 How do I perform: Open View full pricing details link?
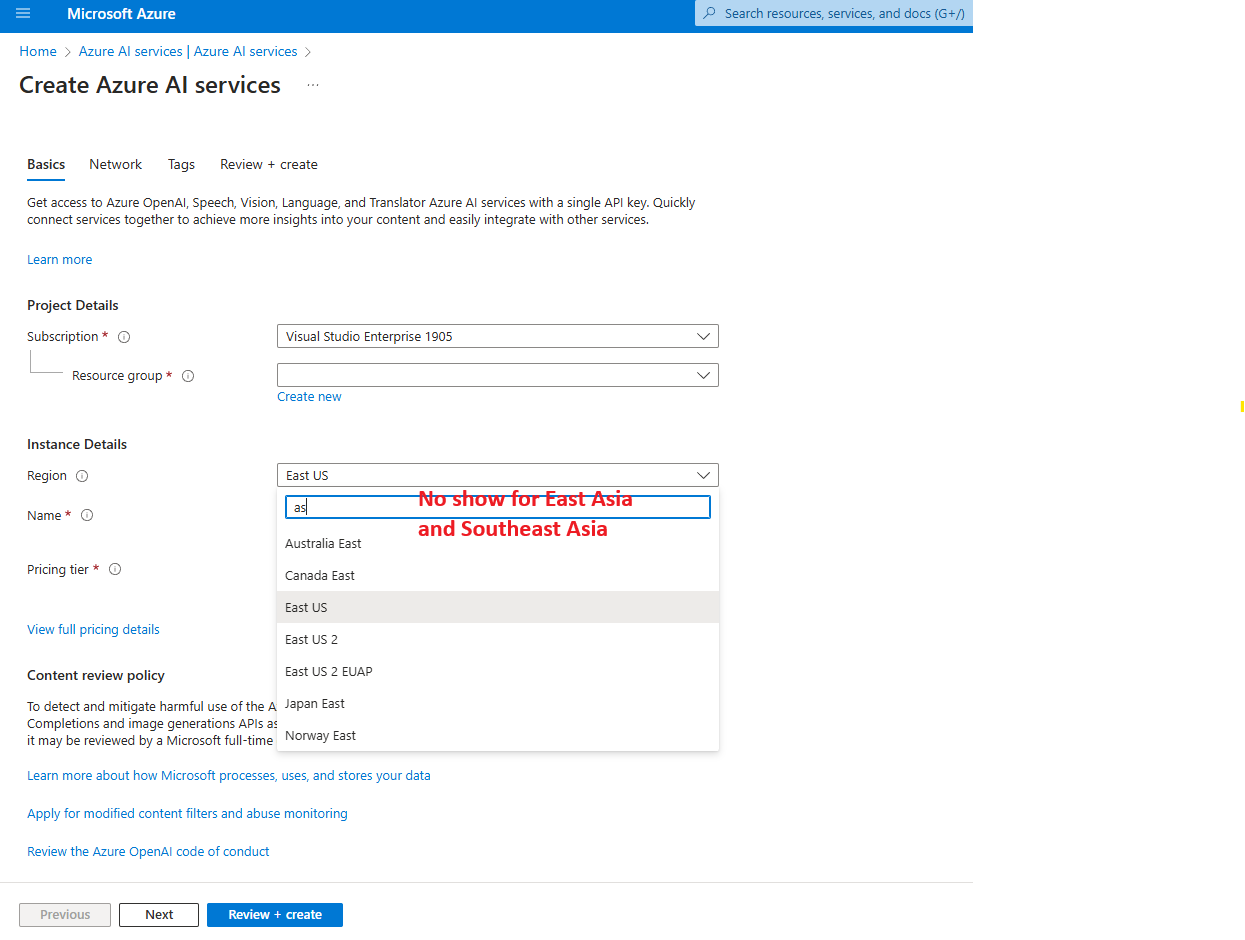pyautogui.click(x=93, y=629)
